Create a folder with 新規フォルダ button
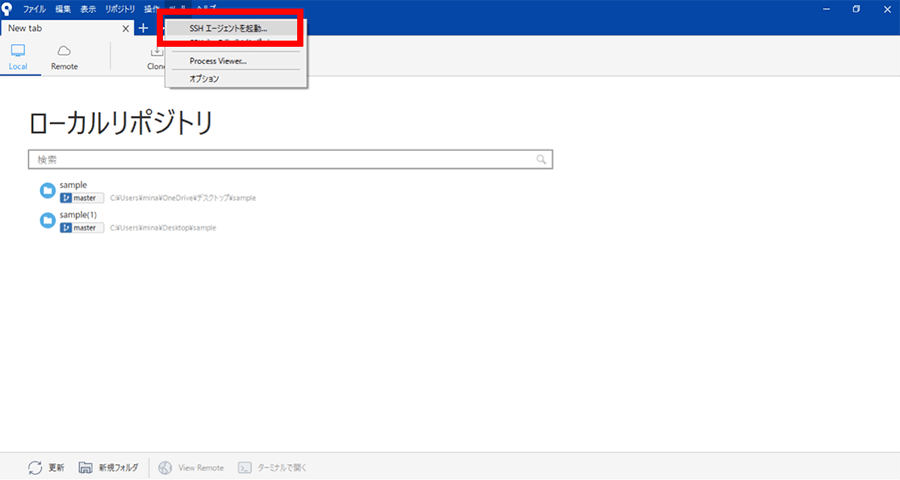900x480 pixels. (x=109, y=467)
